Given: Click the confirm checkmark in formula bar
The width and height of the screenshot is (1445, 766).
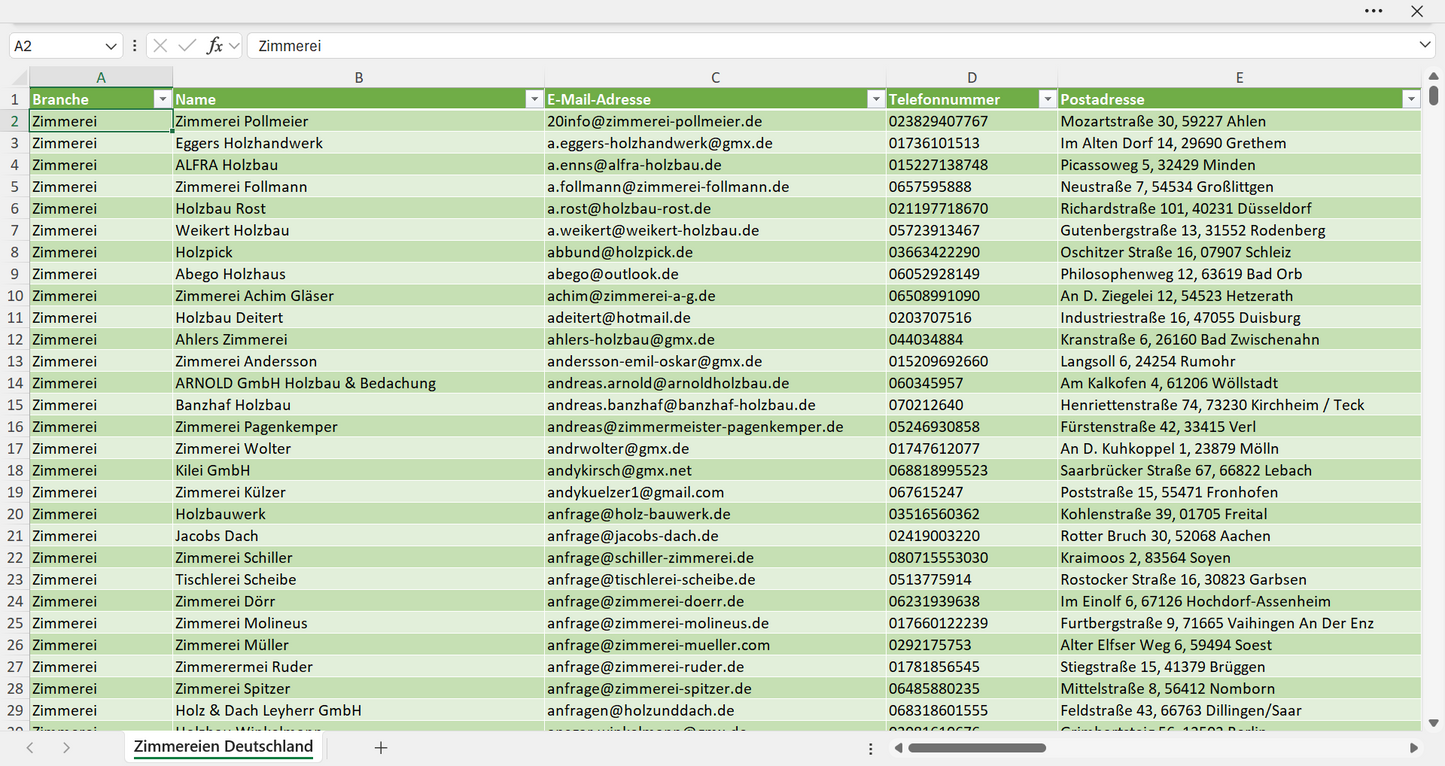Looking at the screenshot, I should (x=187, y=46).
